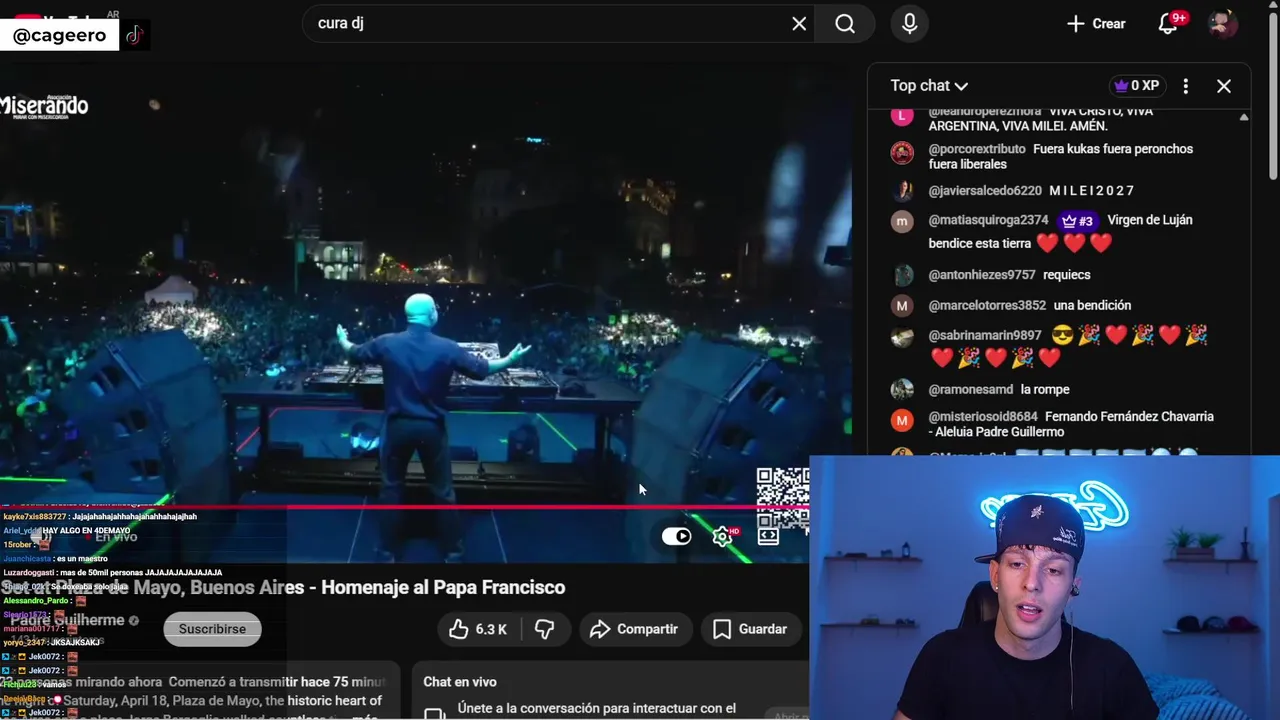1280x720 pixels.
Task: Click username @antonhiezes9757 in chat
Action: pos(982,275)
